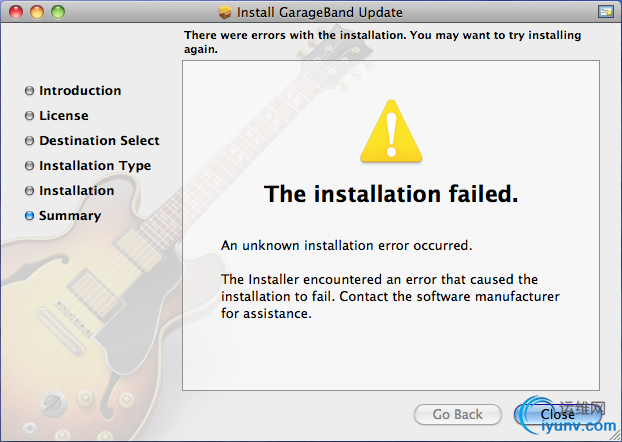
Task: Minimize the window with yellow button
Action: (x=37, y=12)
